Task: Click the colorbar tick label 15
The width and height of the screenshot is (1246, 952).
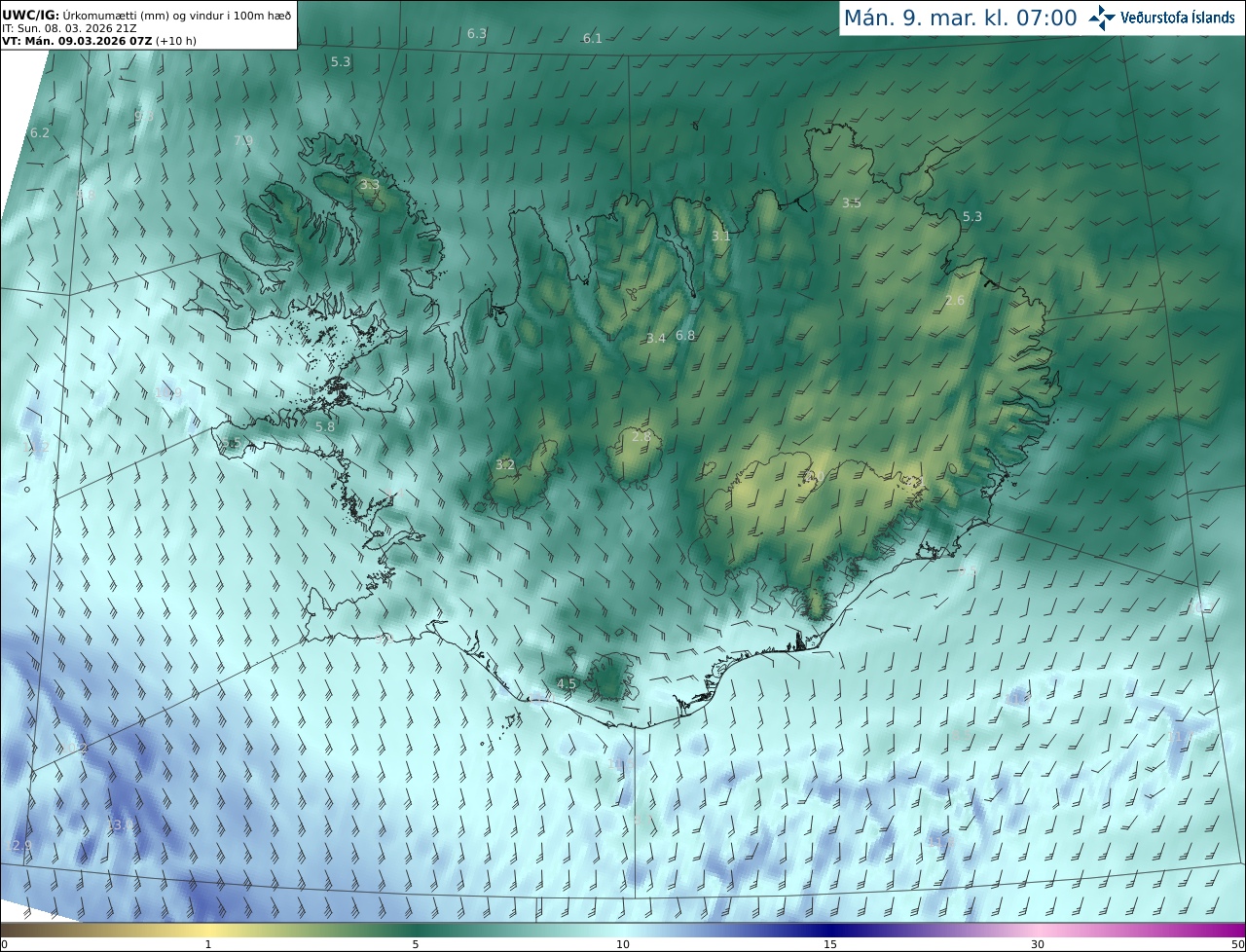Action: pos(830,944)
